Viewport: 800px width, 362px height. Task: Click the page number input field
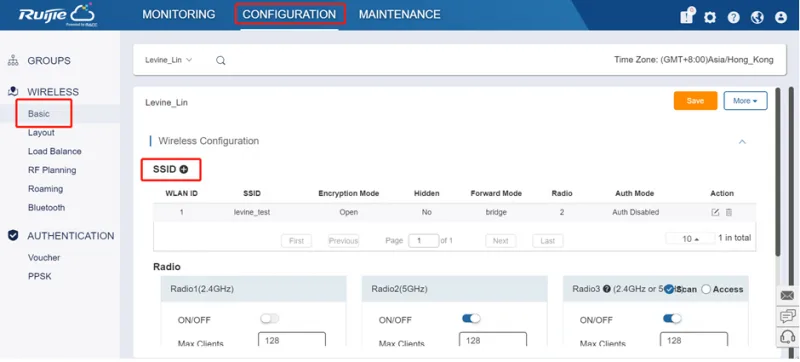point(423,241)
